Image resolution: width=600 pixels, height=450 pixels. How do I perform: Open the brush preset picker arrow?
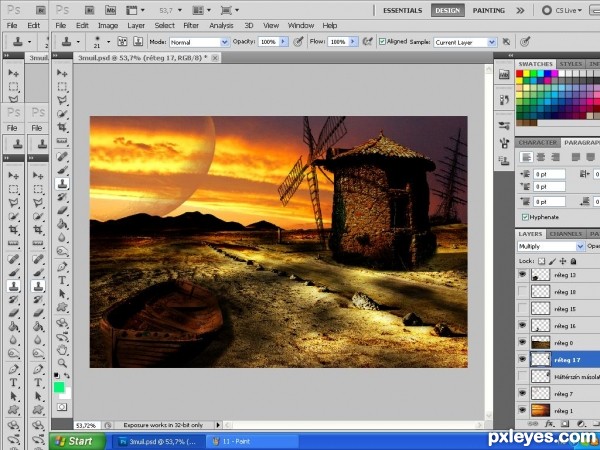[x=109, y=41]
